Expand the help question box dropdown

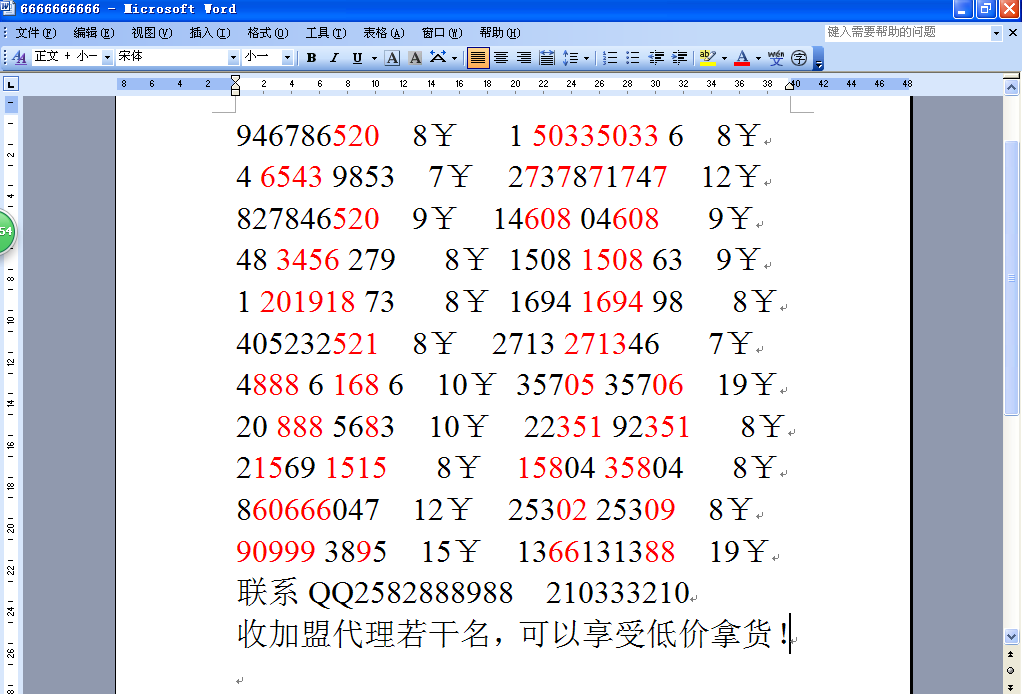(996, 33)
